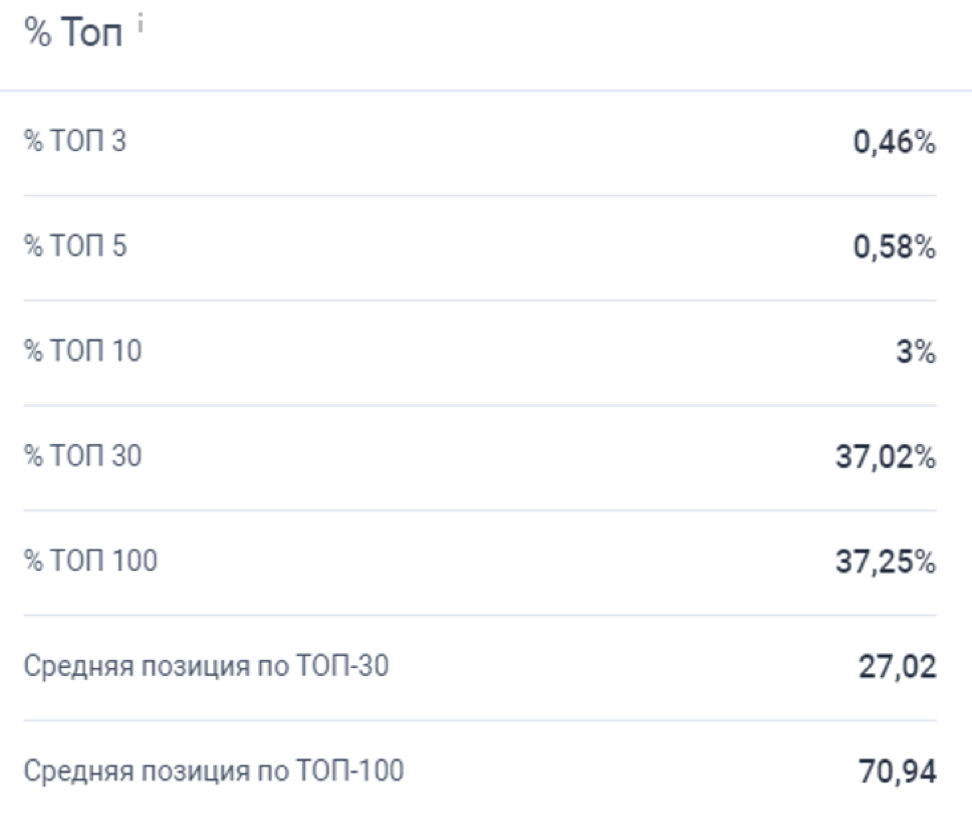The image size is (972, 818).
Task: Select the % ТОП 10 row label
Action: [x=81, y=352]
